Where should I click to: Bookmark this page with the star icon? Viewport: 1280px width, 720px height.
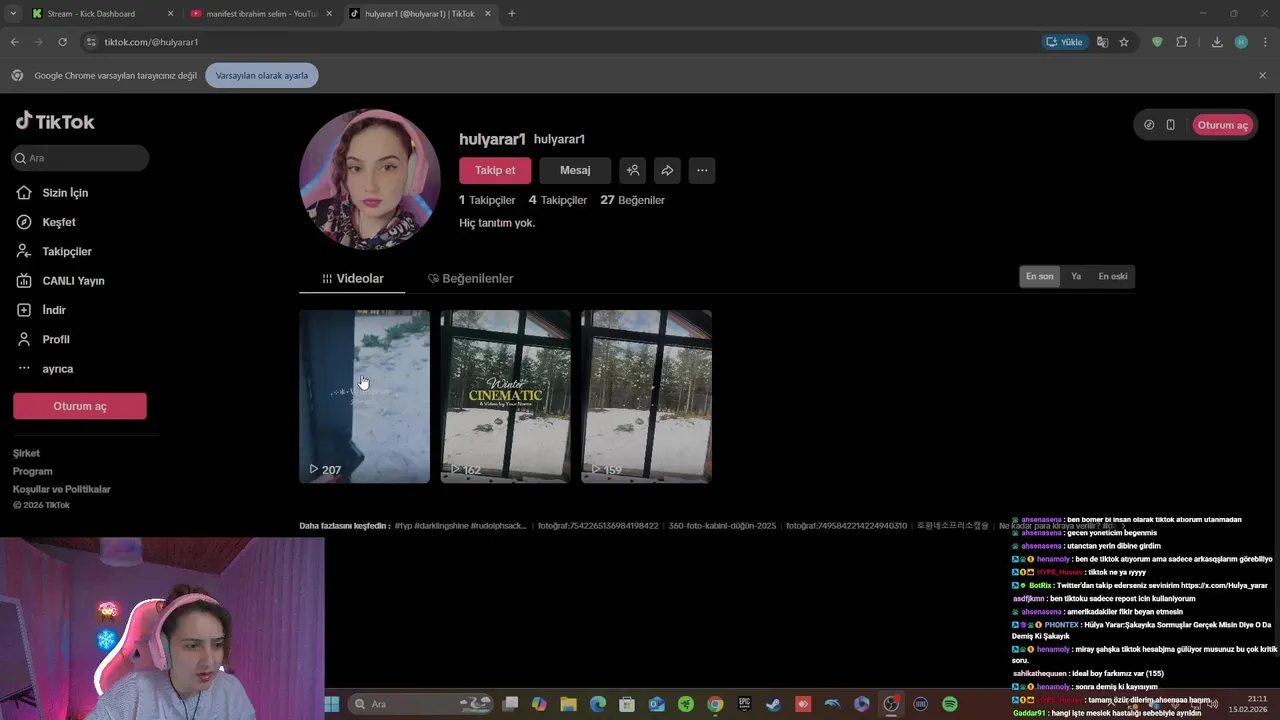click(1124, 42)
